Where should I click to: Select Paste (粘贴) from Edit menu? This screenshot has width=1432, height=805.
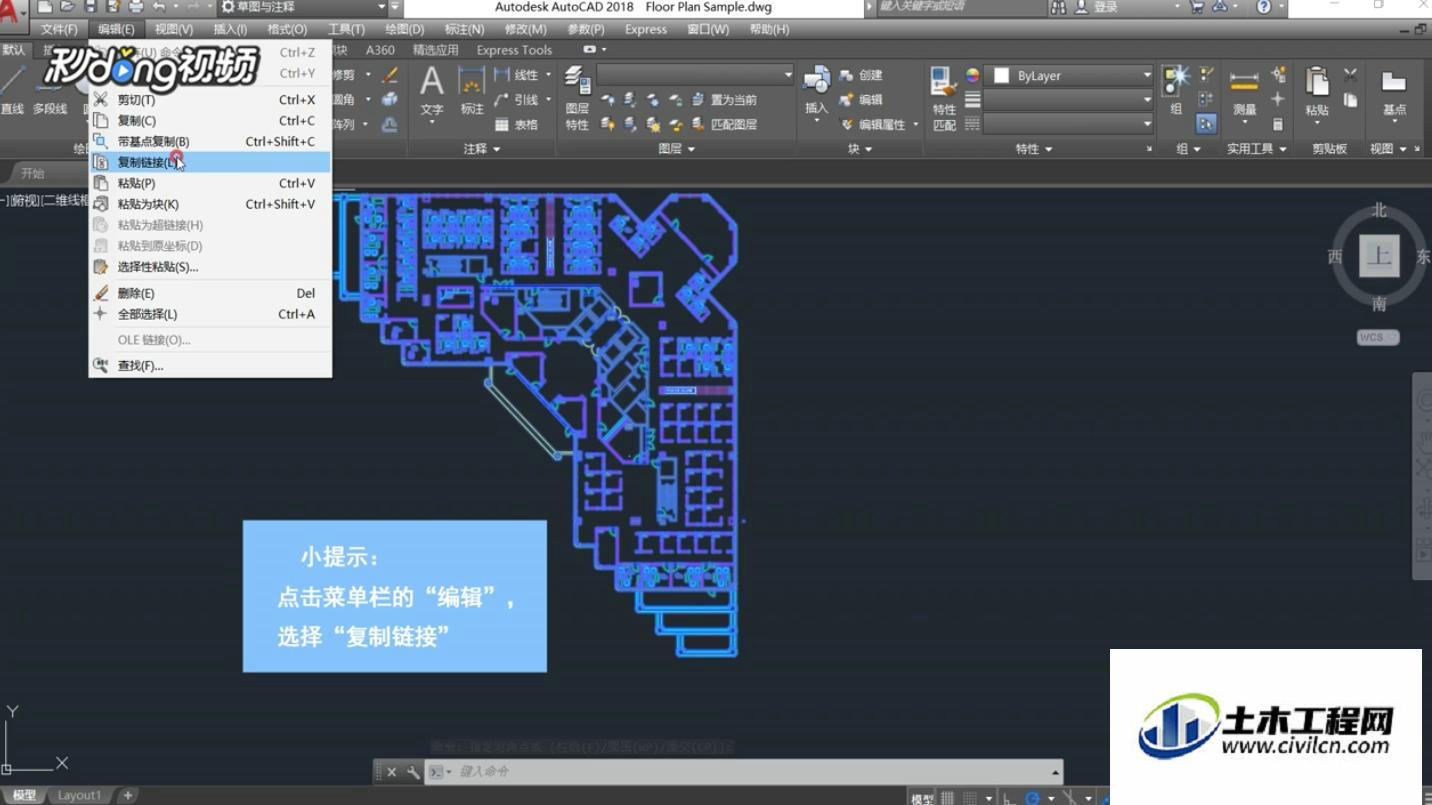pyautogui.click(x=210, y=183)
